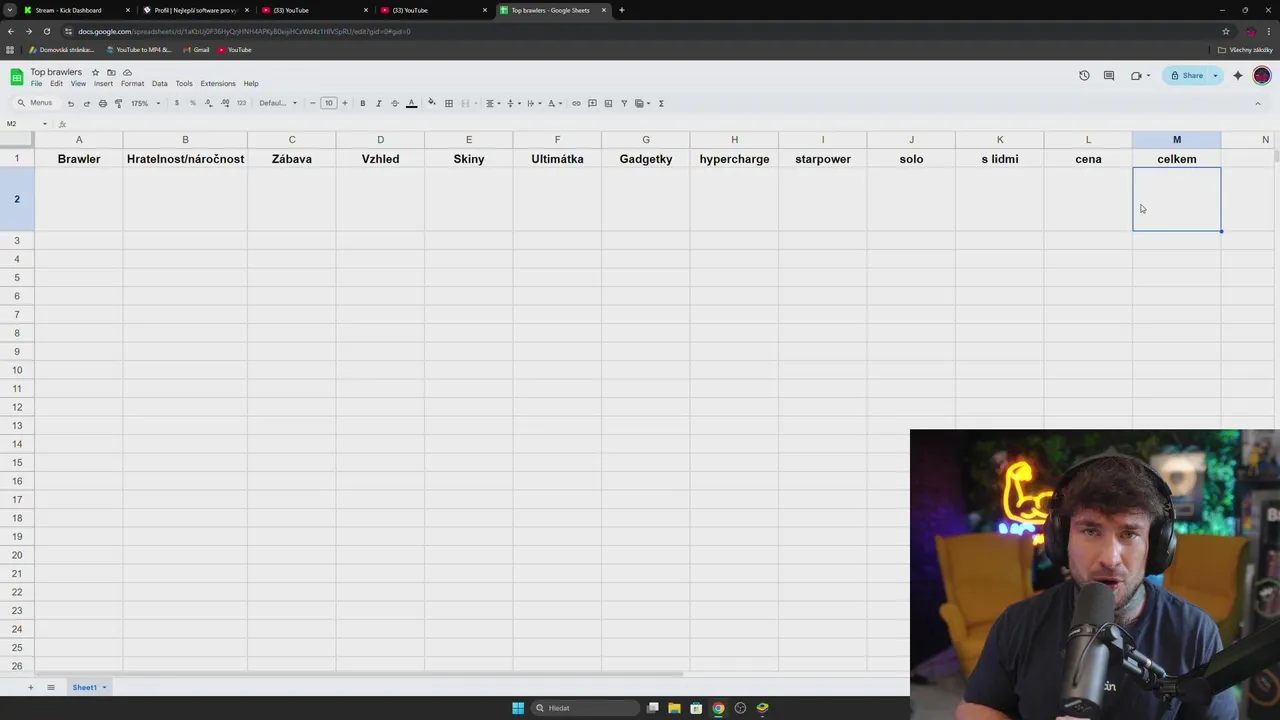This screenshot has width=1280, height=720.
Task: Open filter views dropdown
Action: coord(642,103)
